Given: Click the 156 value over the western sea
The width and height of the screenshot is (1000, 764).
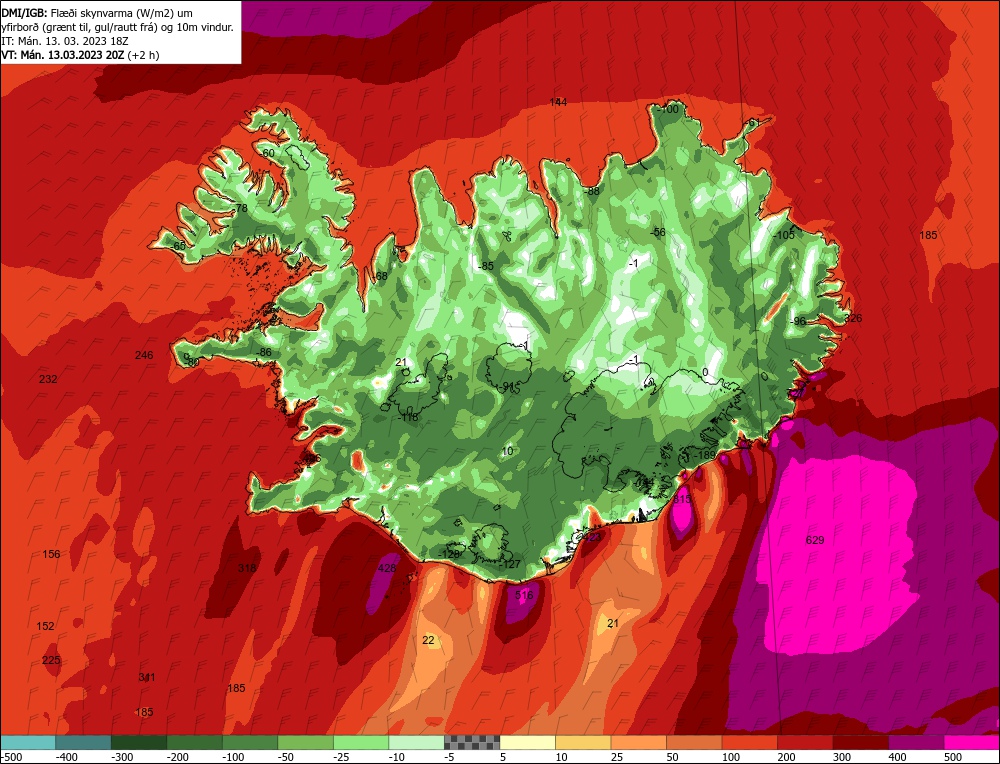Looking at the screenshot, I should 52,554.
